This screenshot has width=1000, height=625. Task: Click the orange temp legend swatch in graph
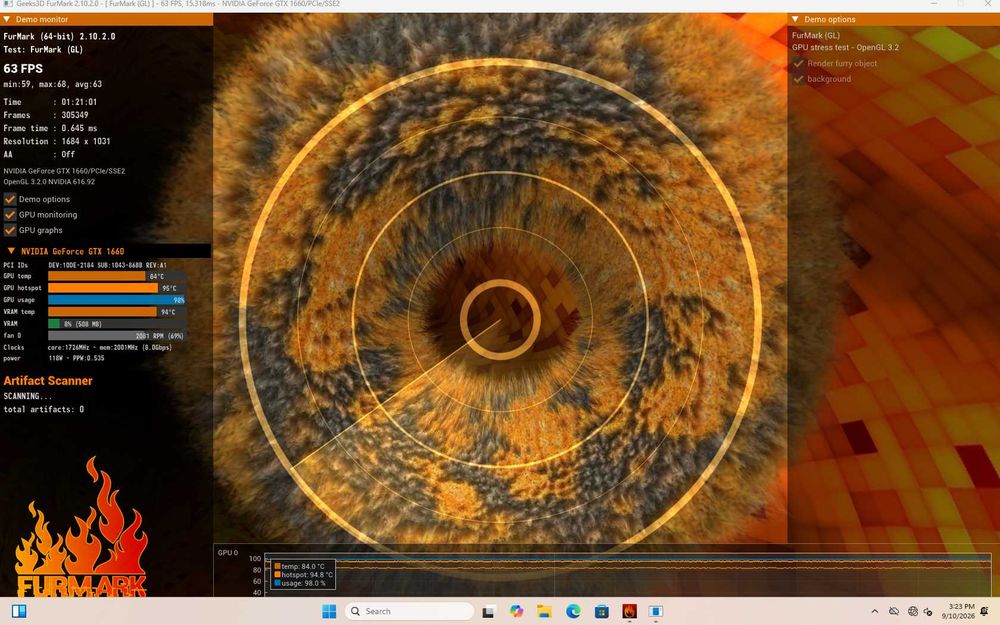tap(277, 566)
